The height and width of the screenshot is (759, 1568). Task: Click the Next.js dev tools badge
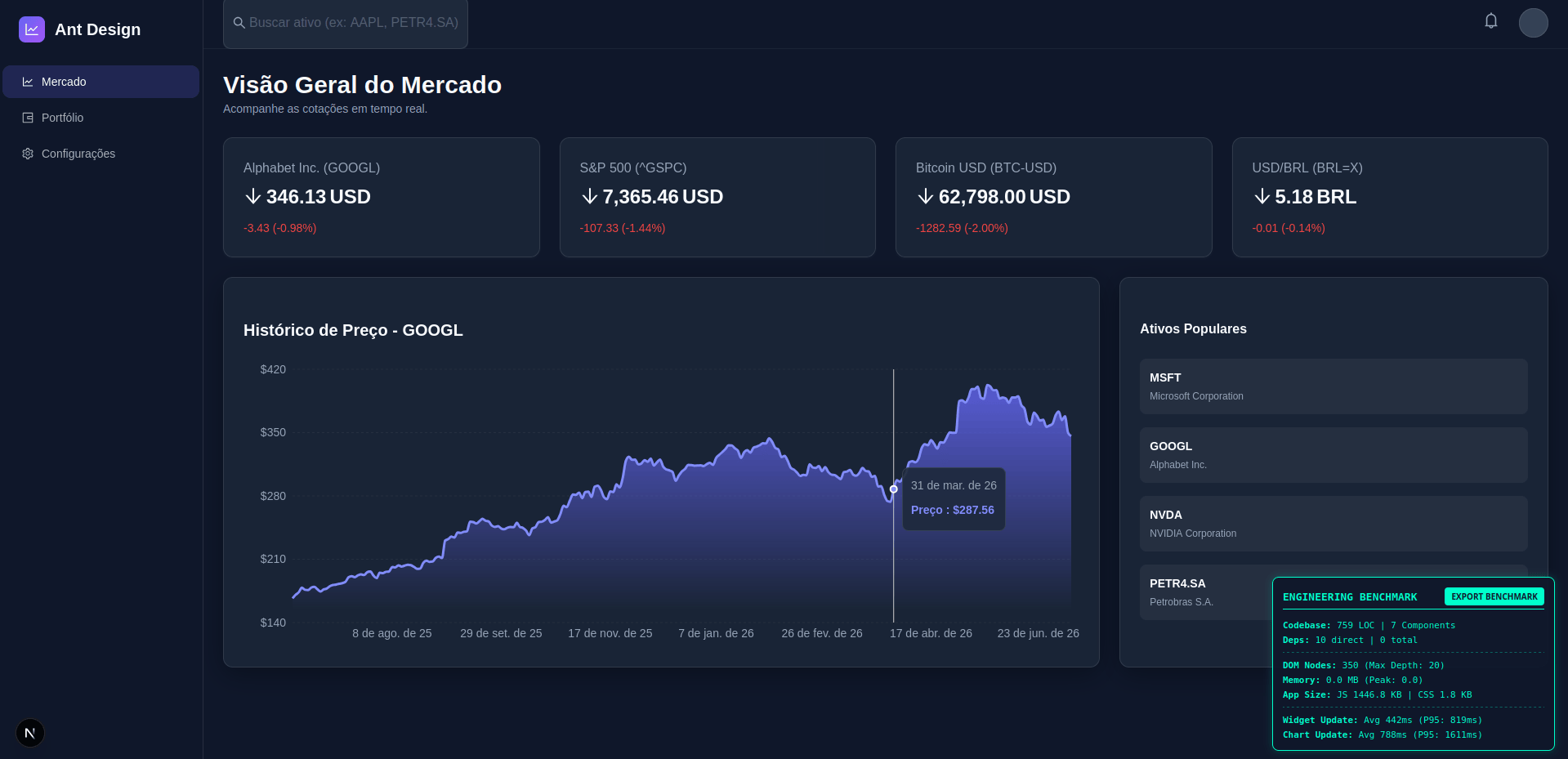pyautogui.click(x=30, y=733)
